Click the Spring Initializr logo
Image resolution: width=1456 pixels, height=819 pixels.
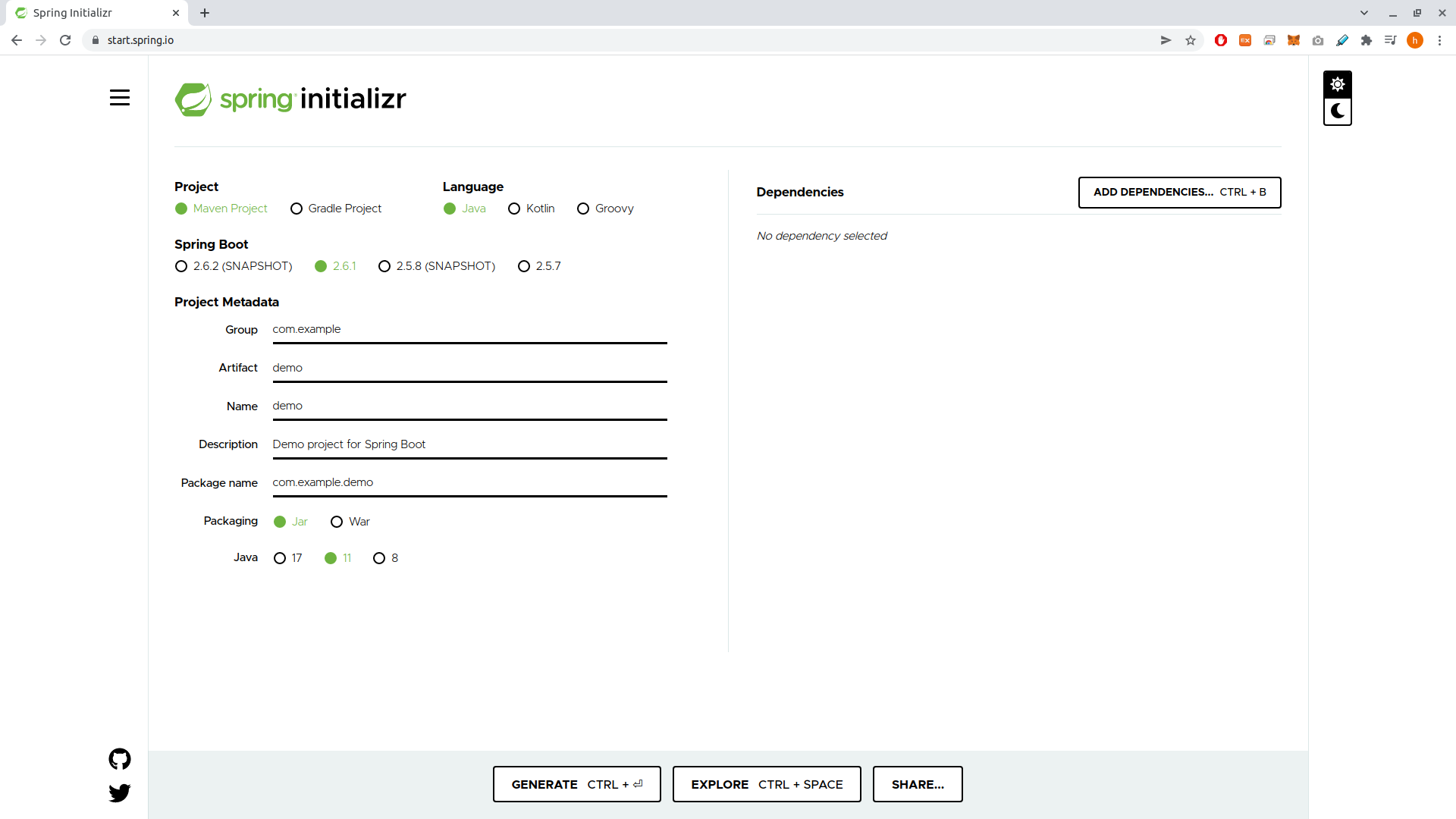pyautogui.click(x=290, y=99)
